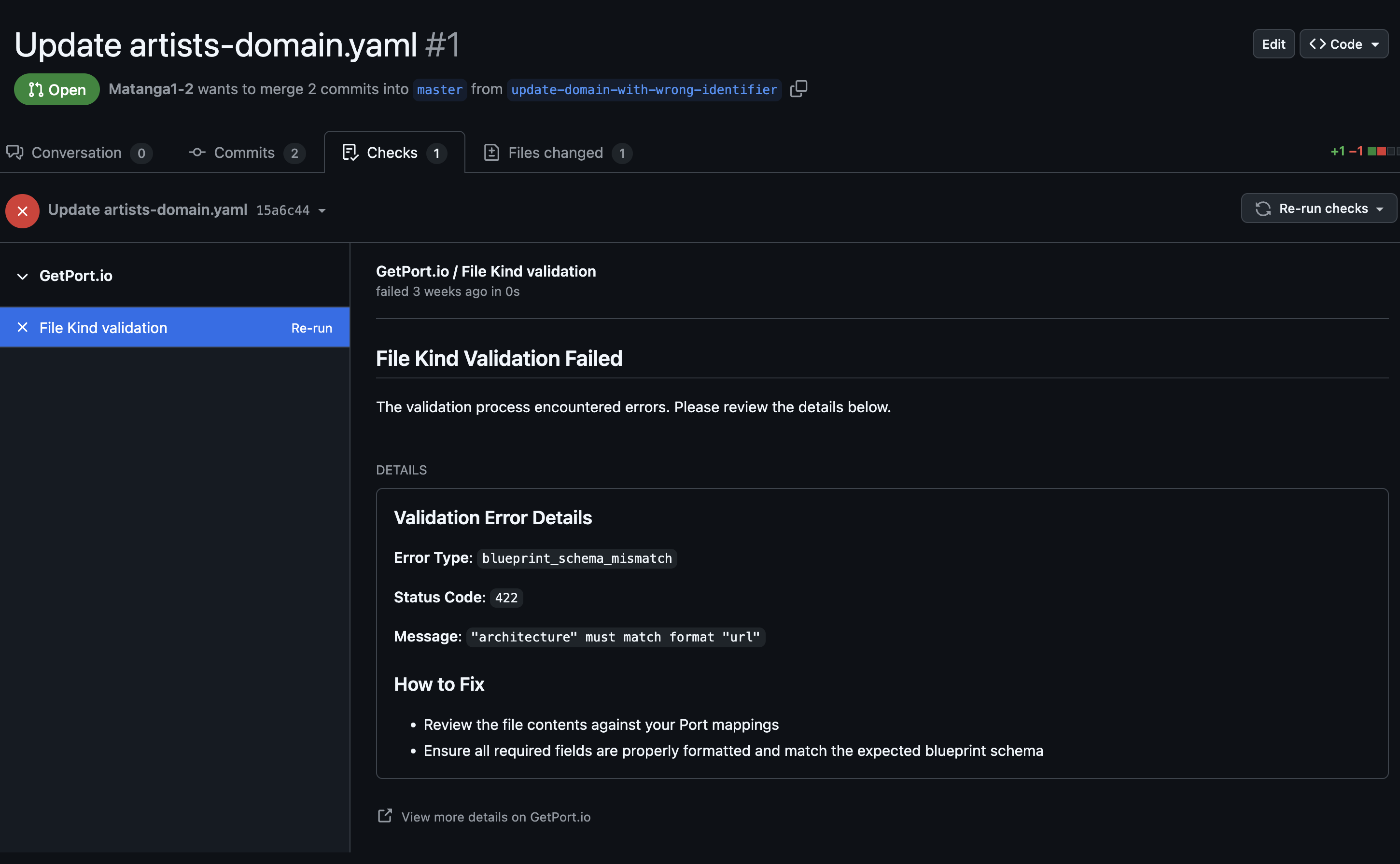1400x864 pixels.
Task: Switch to the Conversation tab
Action: click(77, 153)
